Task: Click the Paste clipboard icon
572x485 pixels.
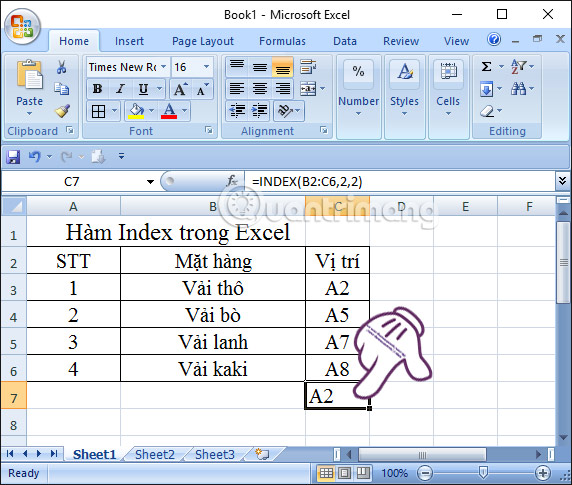Action: 29,74
